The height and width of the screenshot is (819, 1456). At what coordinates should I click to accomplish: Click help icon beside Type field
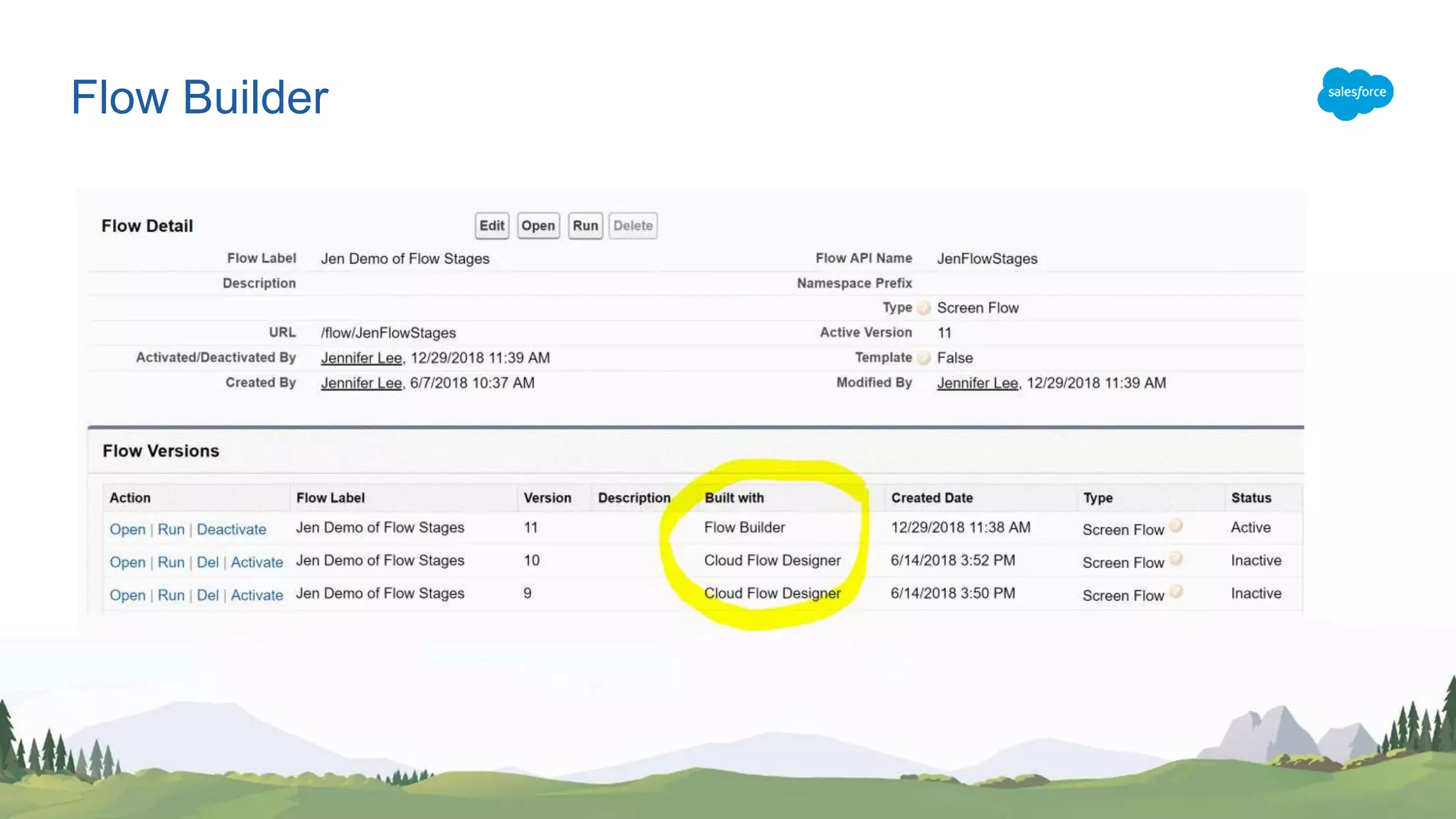pos(924,308)
